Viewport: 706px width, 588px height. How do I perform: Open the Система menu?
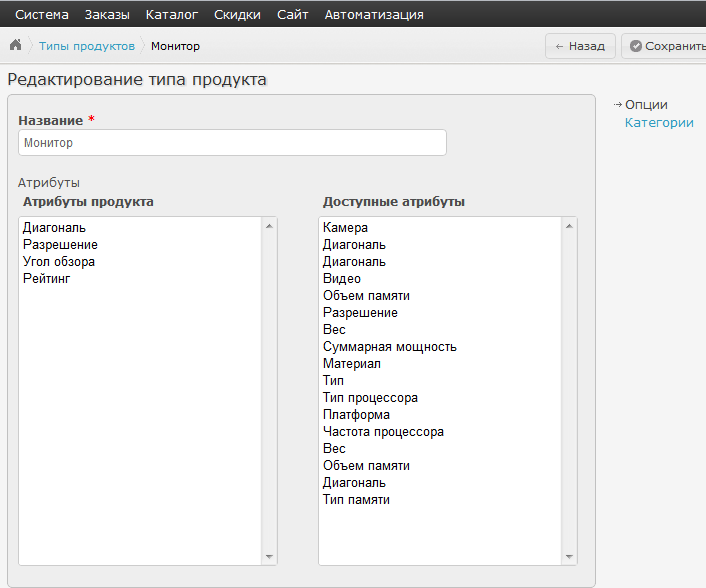(x=42, y=14)
